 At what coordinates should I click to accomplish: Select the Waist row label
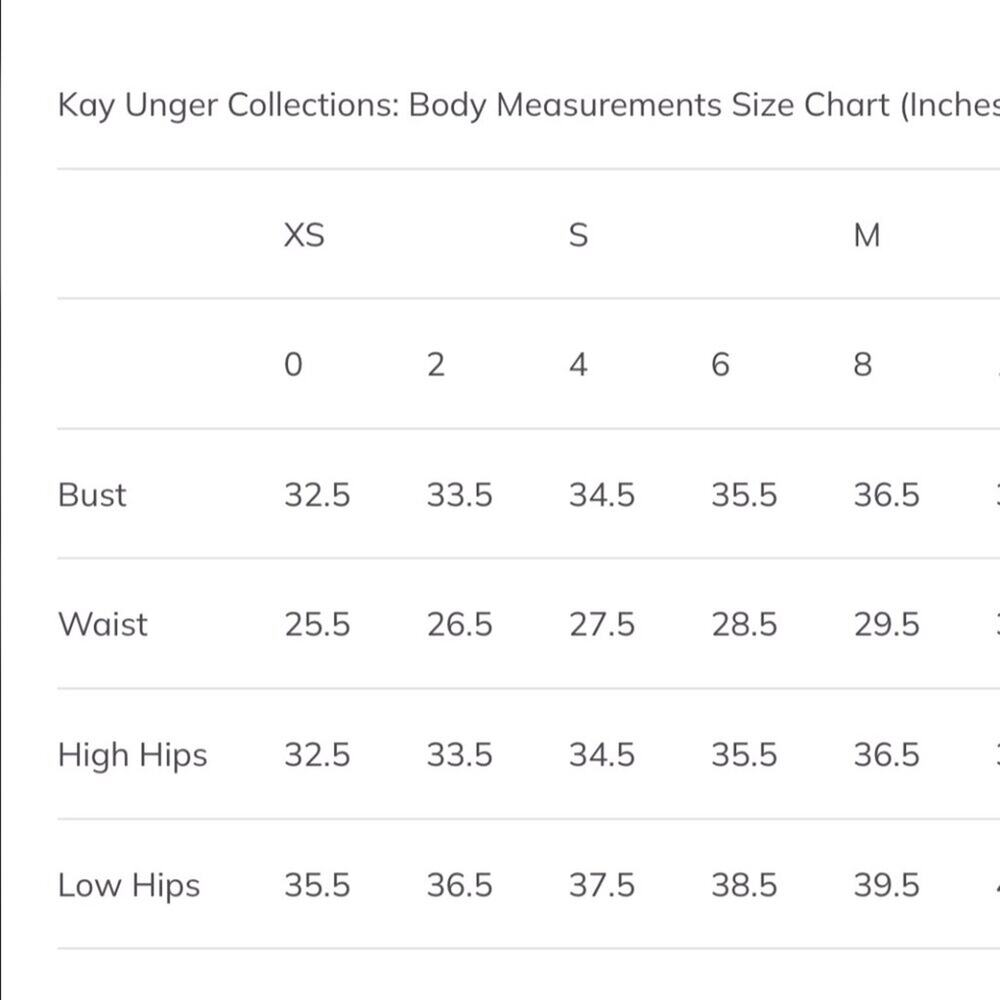(x=103, y=624)
